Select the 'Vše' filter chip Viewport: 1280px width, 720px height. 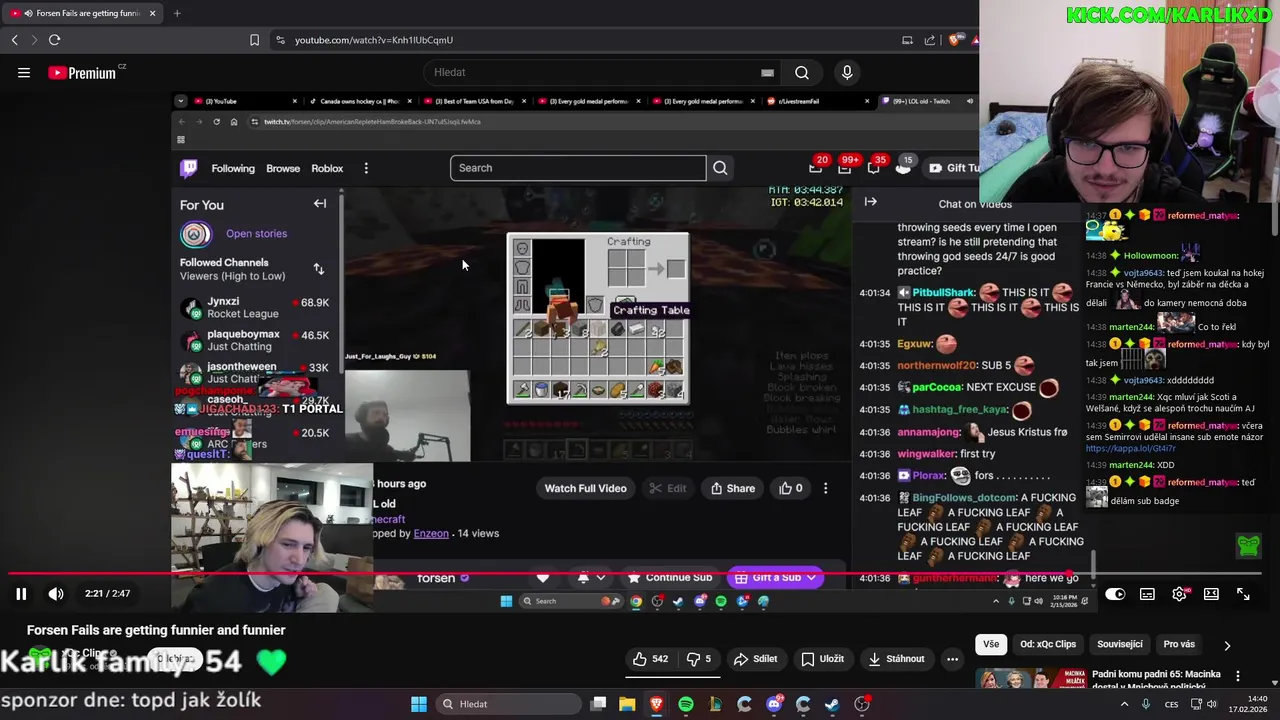coord(991,645)
